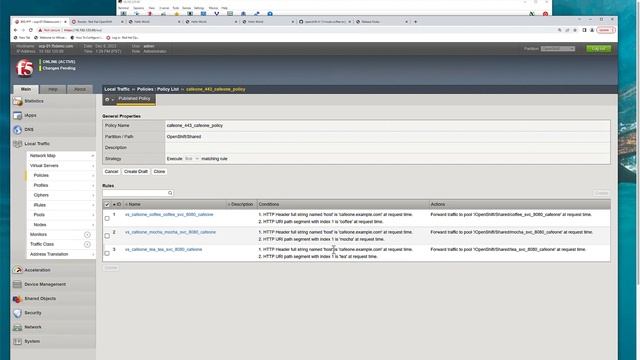Switch to the About tab
Viewport: 640px width, 360px height.
click(80, 89)
